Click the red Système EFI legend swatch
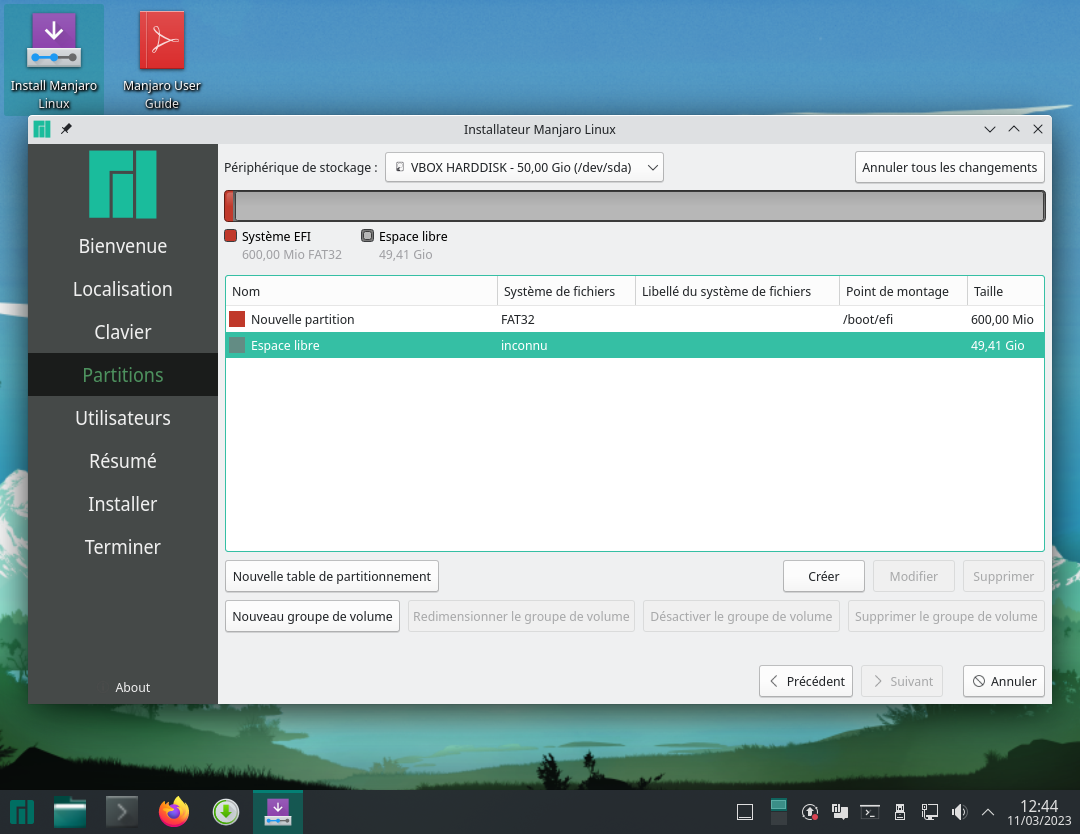Image resolution: width=1080 pixels, height=834 pixels. (x=231, y=237)
